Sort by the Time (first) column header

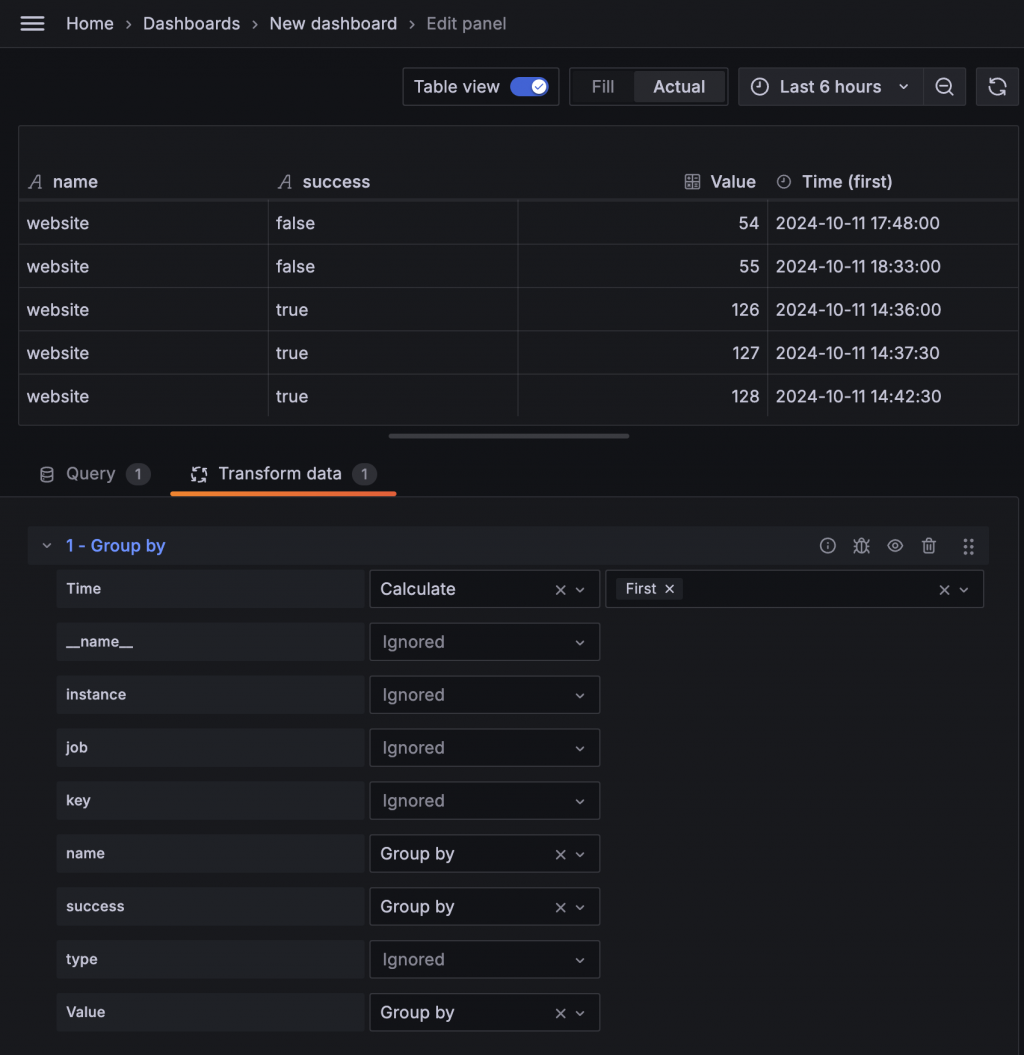(847, 182)
